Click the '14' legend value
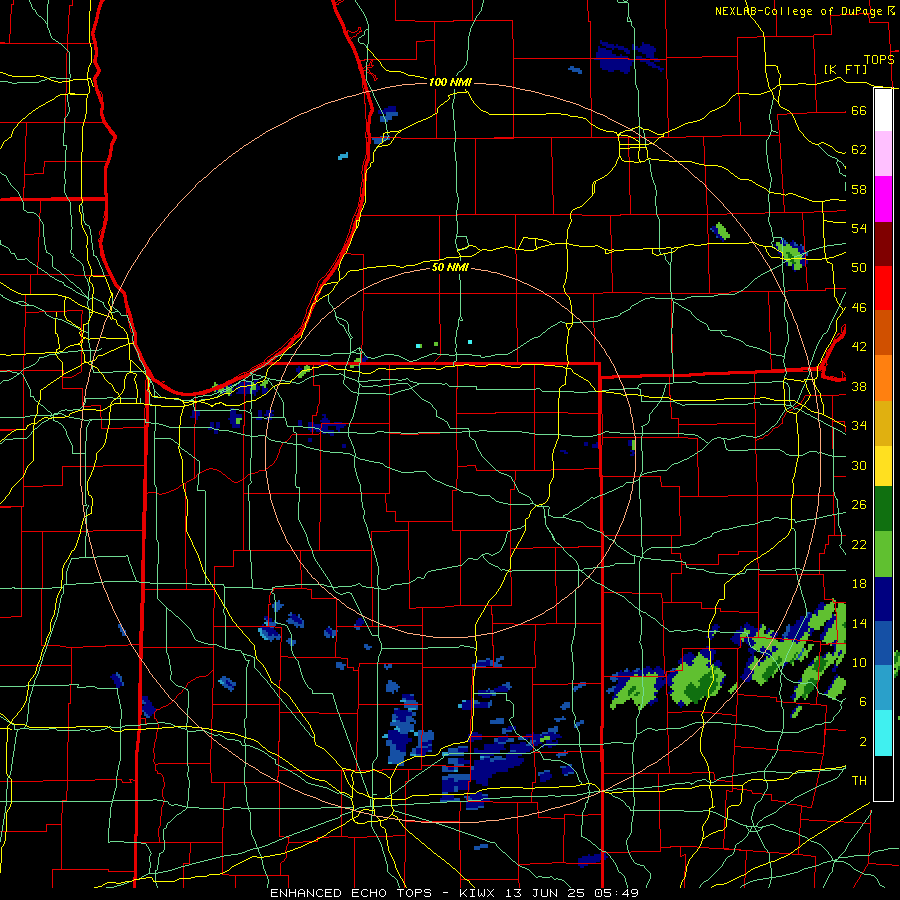 pos(859,623)
